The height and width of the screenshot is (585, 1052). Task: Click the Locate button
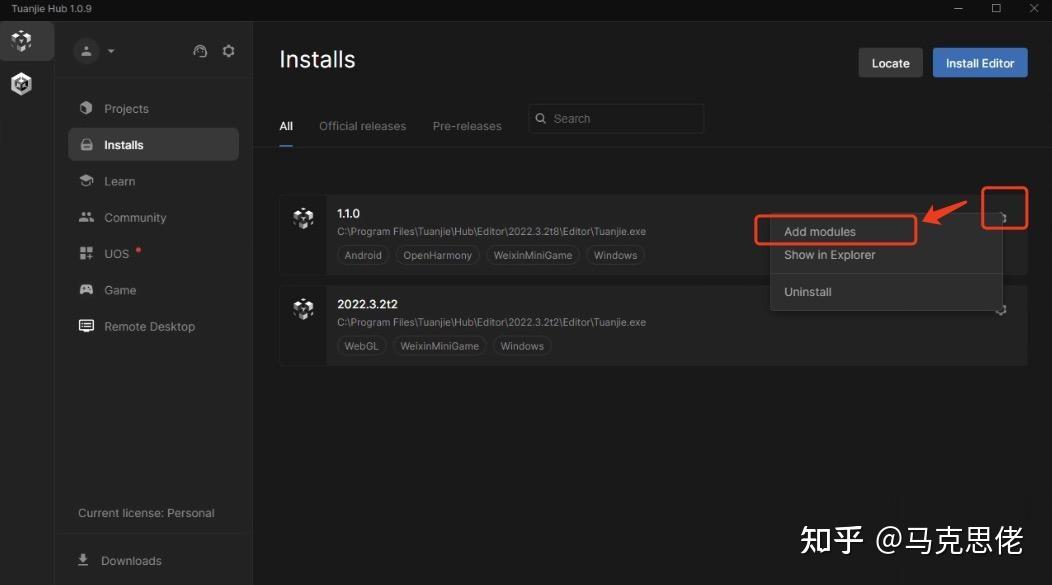click(x=890, y=62)
